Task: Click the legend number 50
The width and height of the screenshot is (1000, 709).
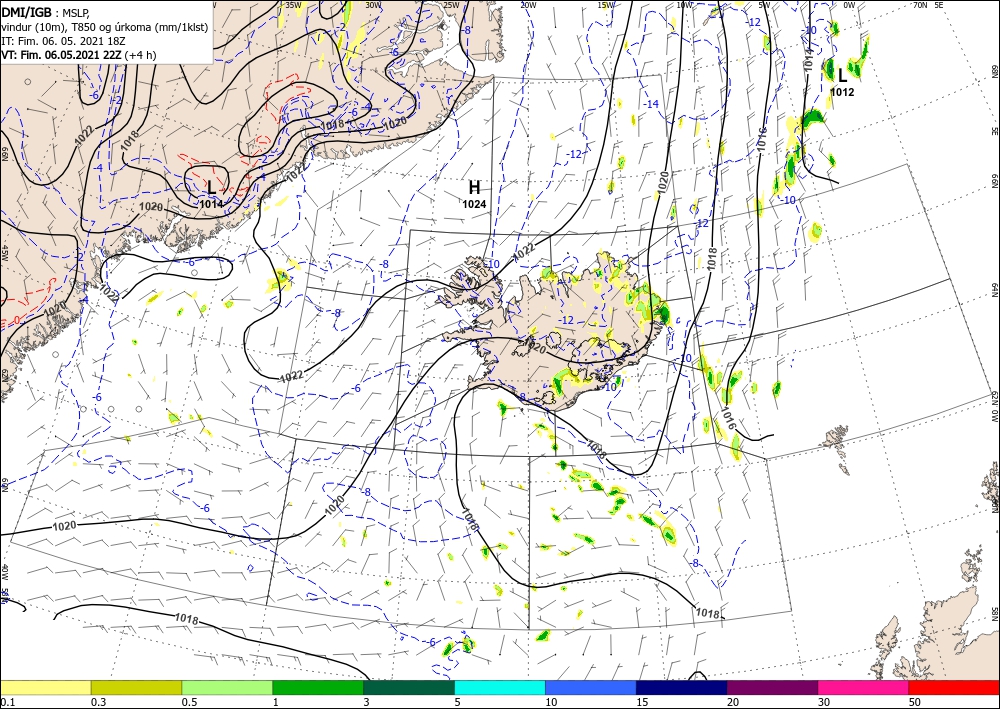Action: (x=915, y=702)
